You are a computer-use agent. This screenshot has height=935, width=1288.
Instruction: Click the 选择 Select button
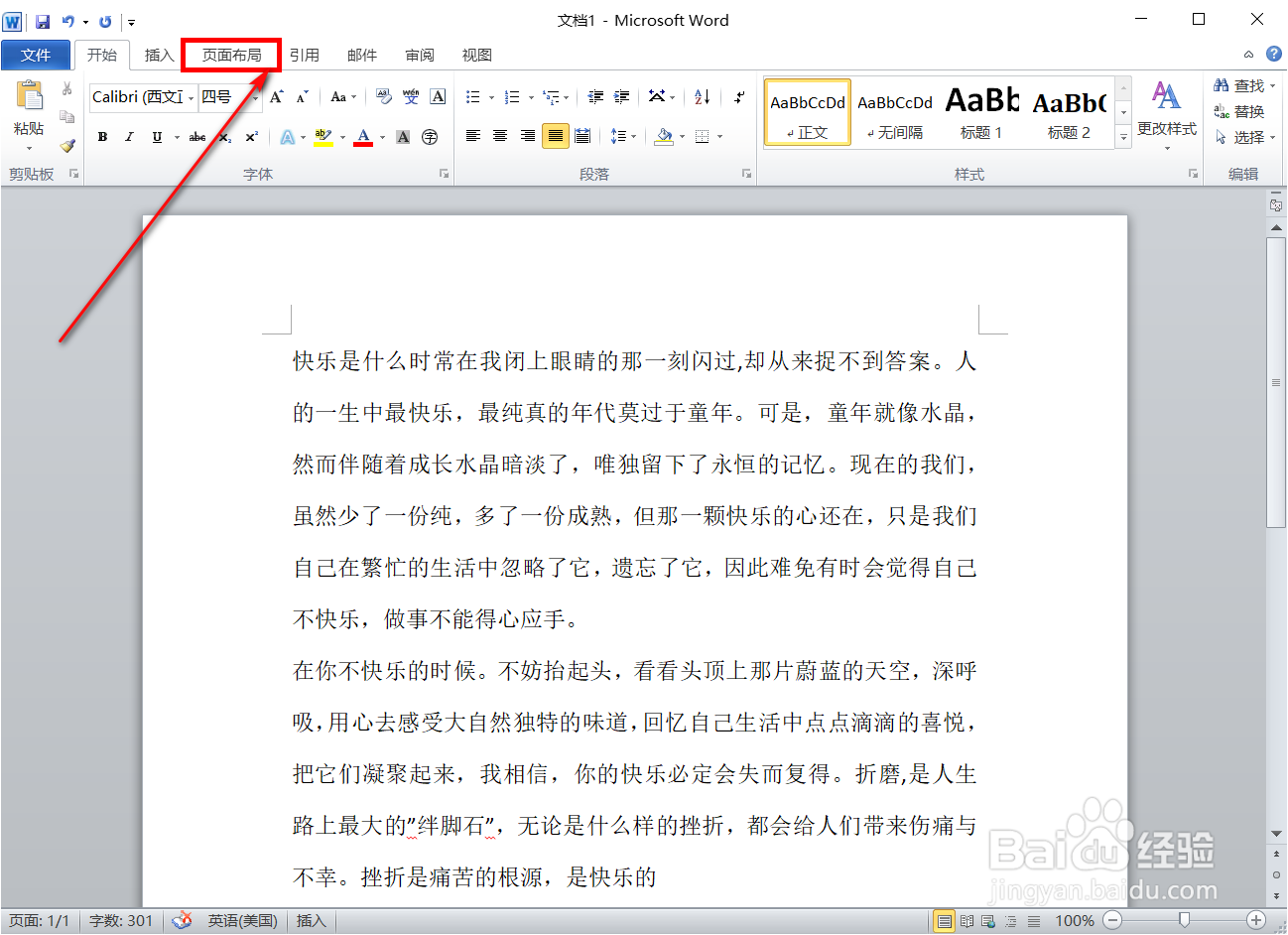coord(1244,137)
